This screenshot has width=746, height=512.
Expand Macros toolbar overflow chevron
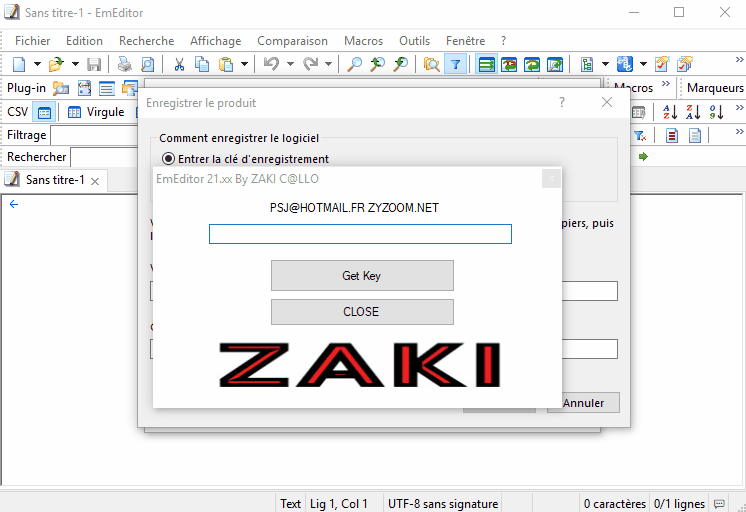pos(666,84)
